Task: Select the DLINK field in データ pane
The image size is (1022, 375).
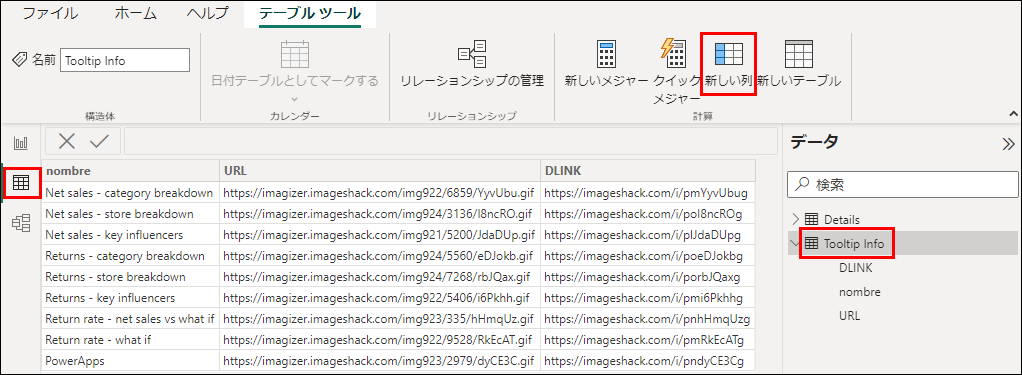Action: click(x=855, y=268)
